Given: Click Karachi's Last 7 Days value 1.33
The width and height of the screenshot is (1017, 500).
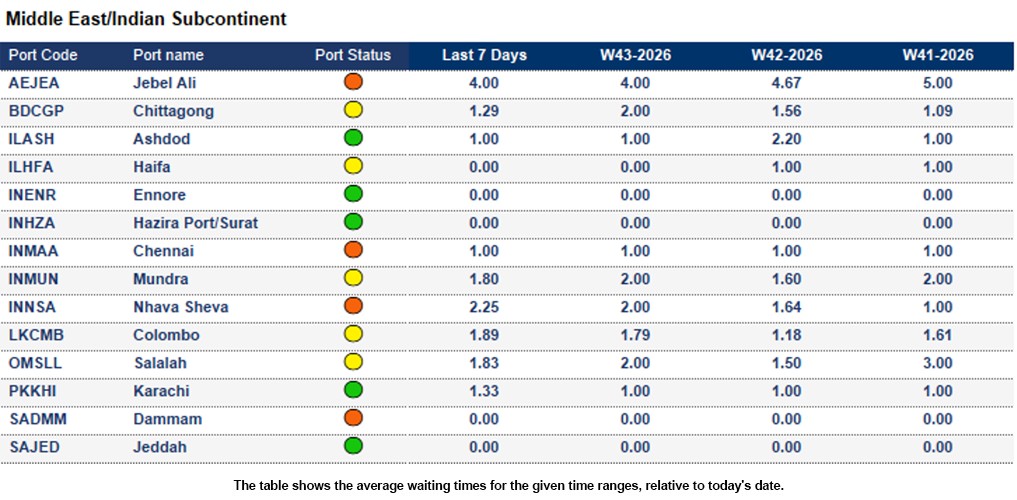Looking at the screenshot, I should [x=484, y=391].
